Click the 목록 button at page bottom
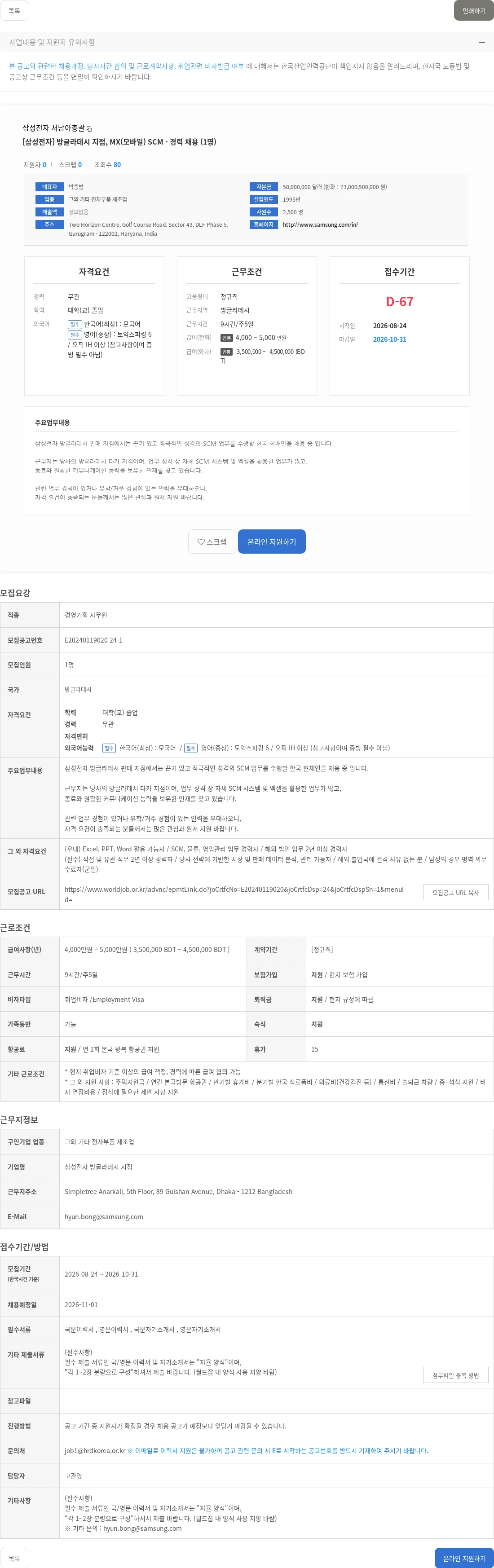Viewport: 494px width, 1568px height. pos(14,1558)
